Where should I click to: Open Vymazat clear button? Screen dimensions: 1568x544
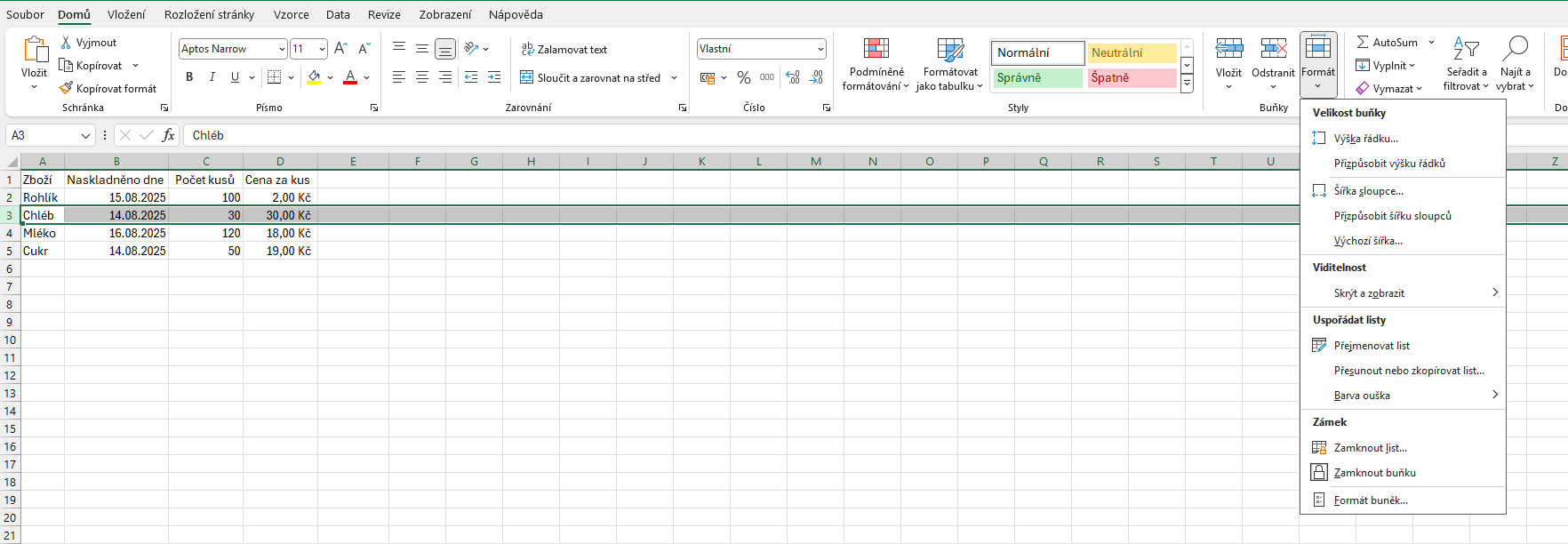[1388, 88]
